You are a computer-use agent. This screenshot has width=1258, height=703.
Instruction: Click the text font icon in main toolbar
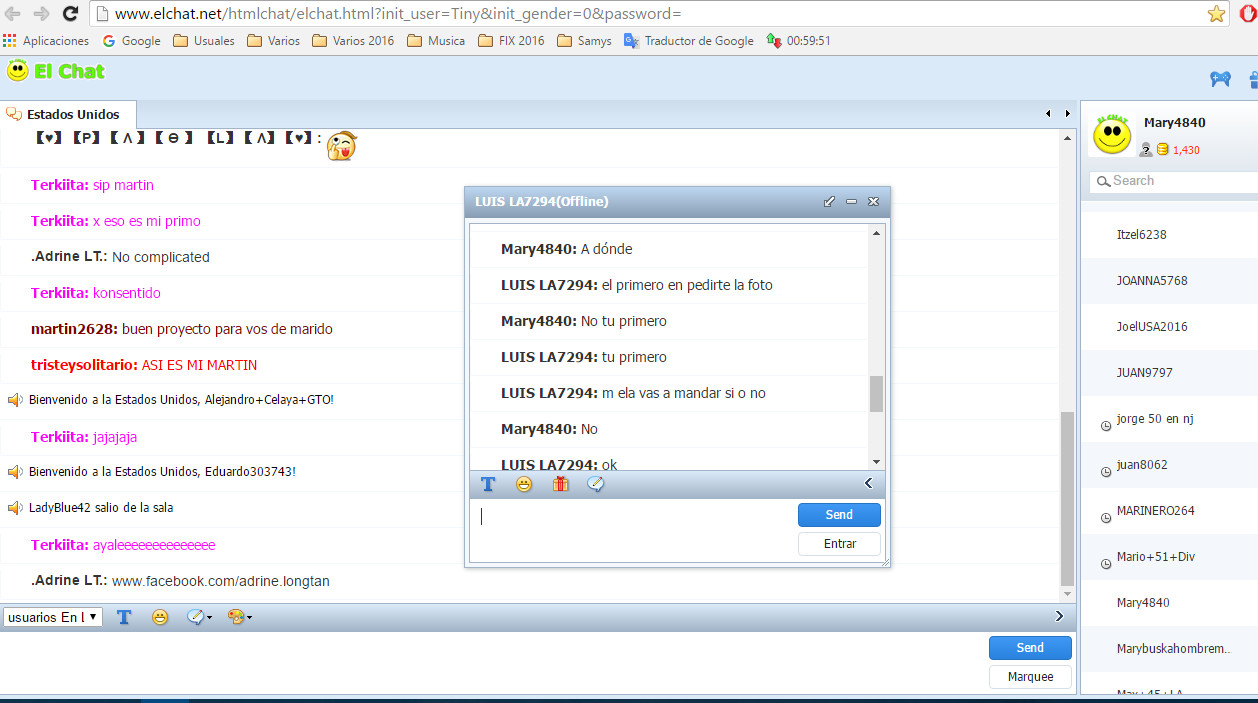tap(124, 617)
